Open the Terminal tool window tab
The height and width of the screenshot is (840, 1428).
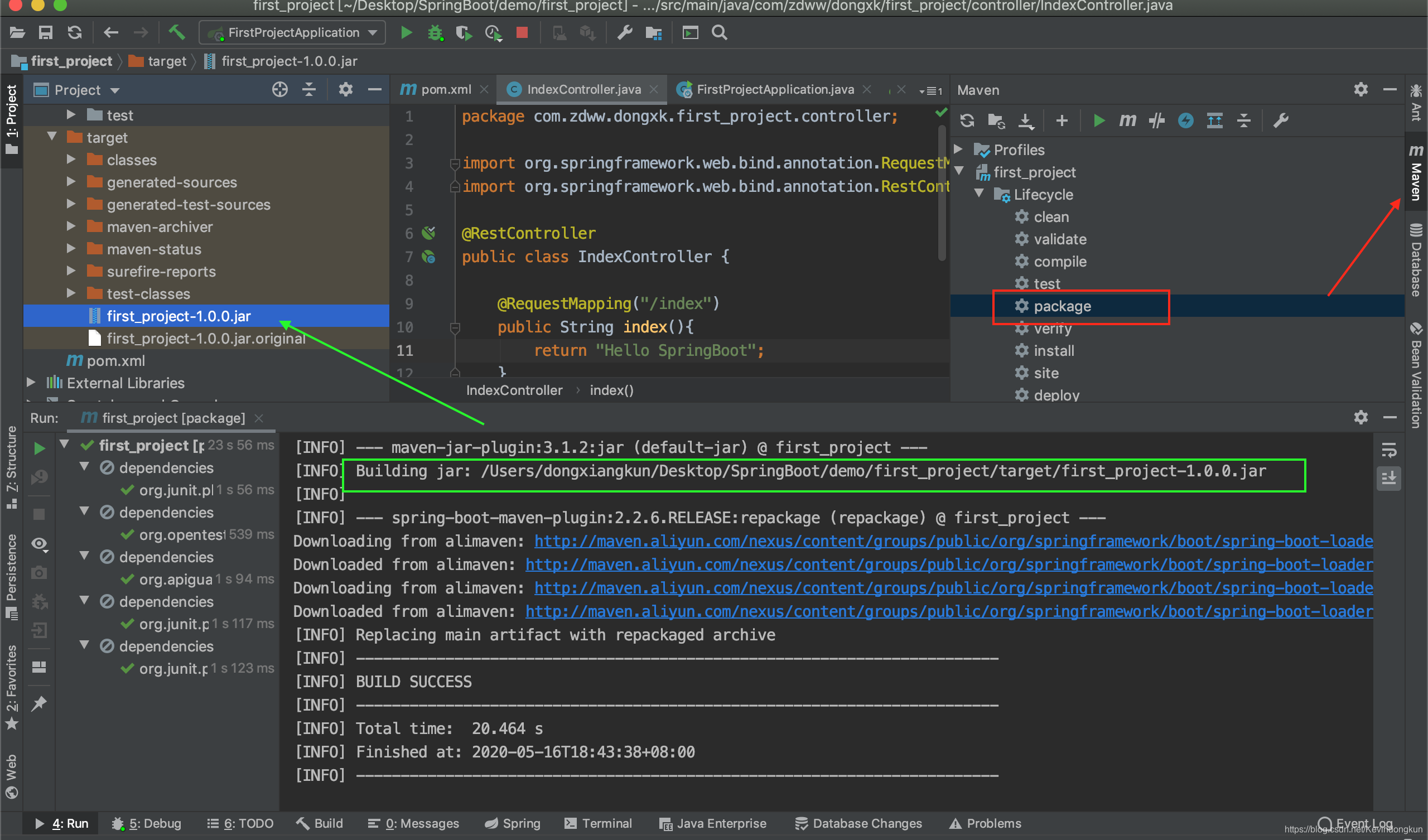(x=598, y=823)
